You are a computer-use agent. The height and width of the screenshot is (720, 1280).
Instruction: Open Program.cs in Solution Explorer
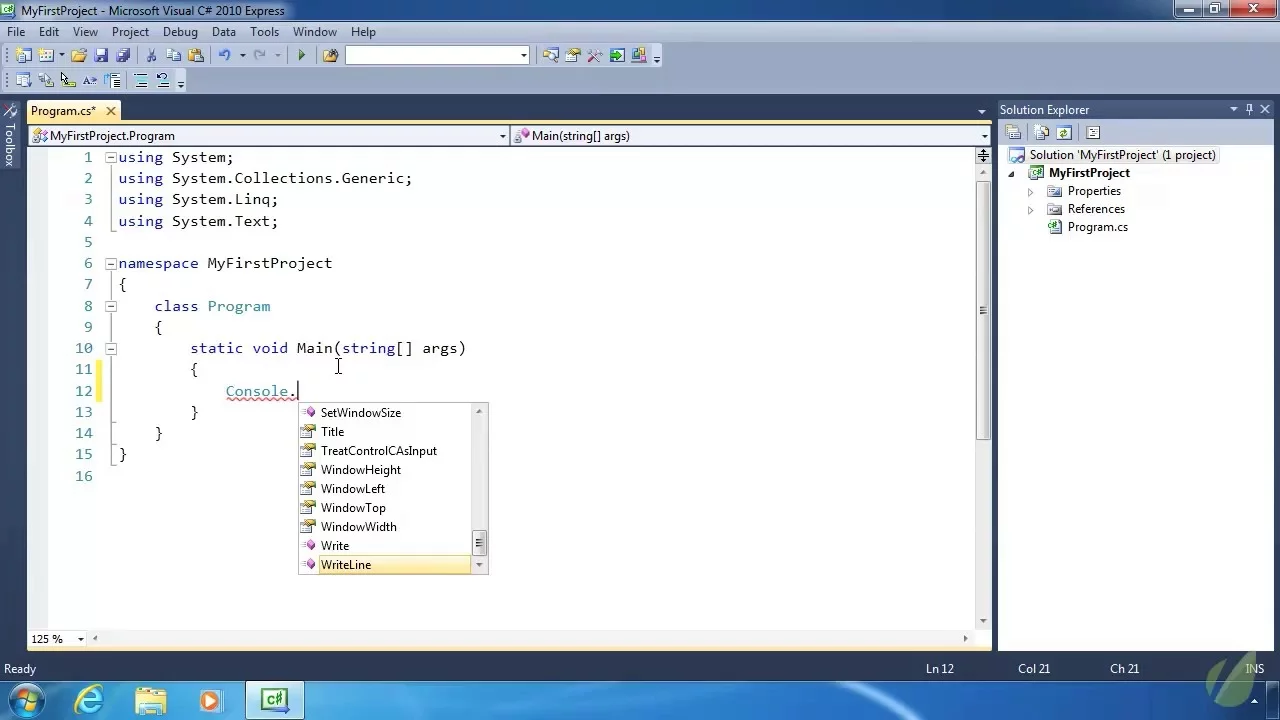point(1097,227)
